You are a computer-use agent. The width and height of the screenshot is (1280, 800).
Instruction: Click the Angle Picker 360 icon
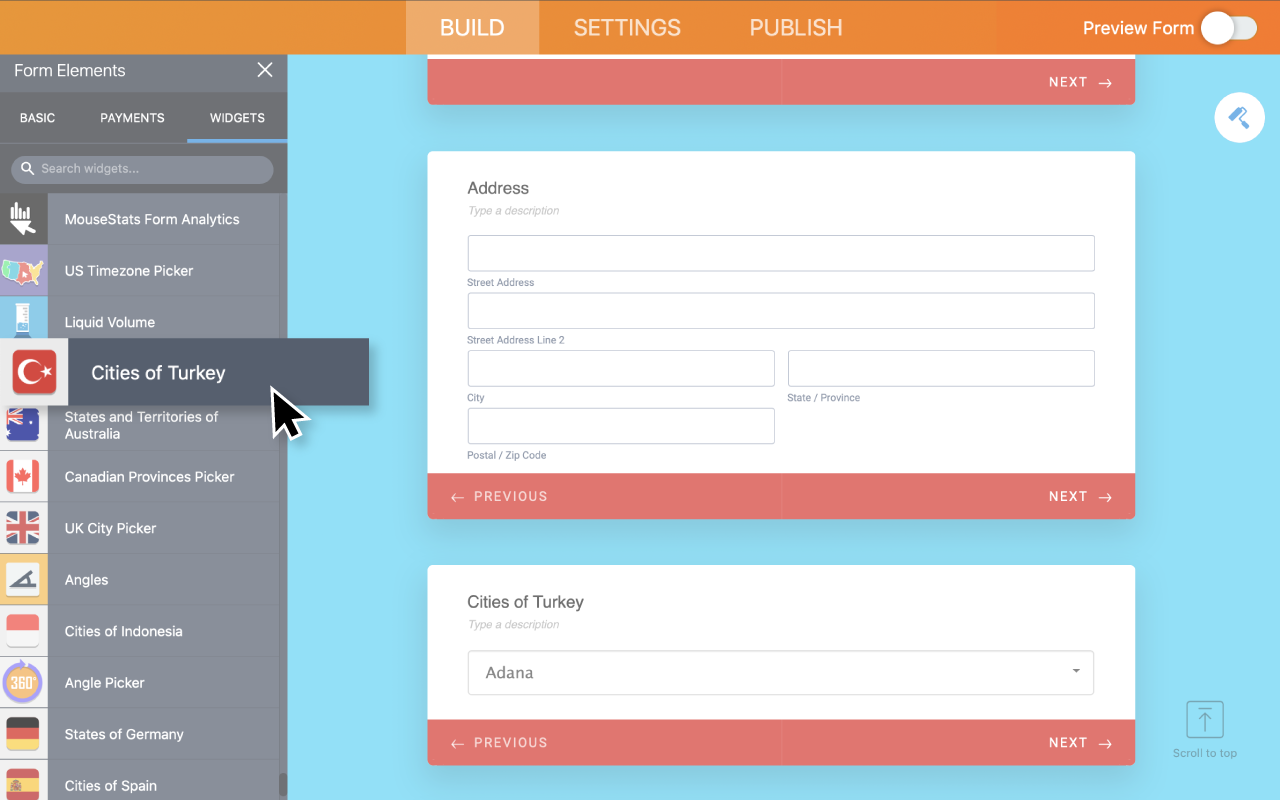[x=23, y=683]
